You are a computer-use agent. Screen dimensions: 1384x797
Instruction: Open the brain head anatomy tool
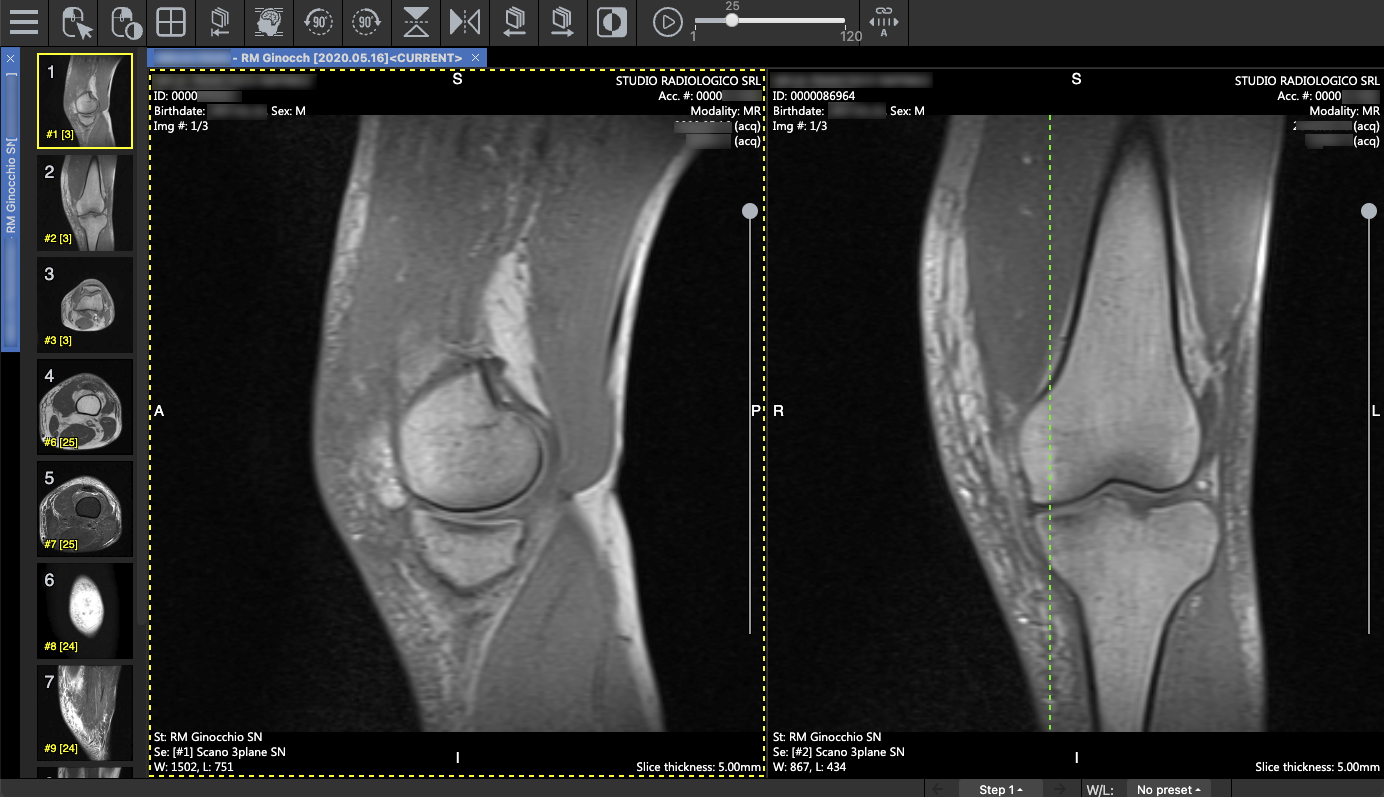[x=268, y=22]
